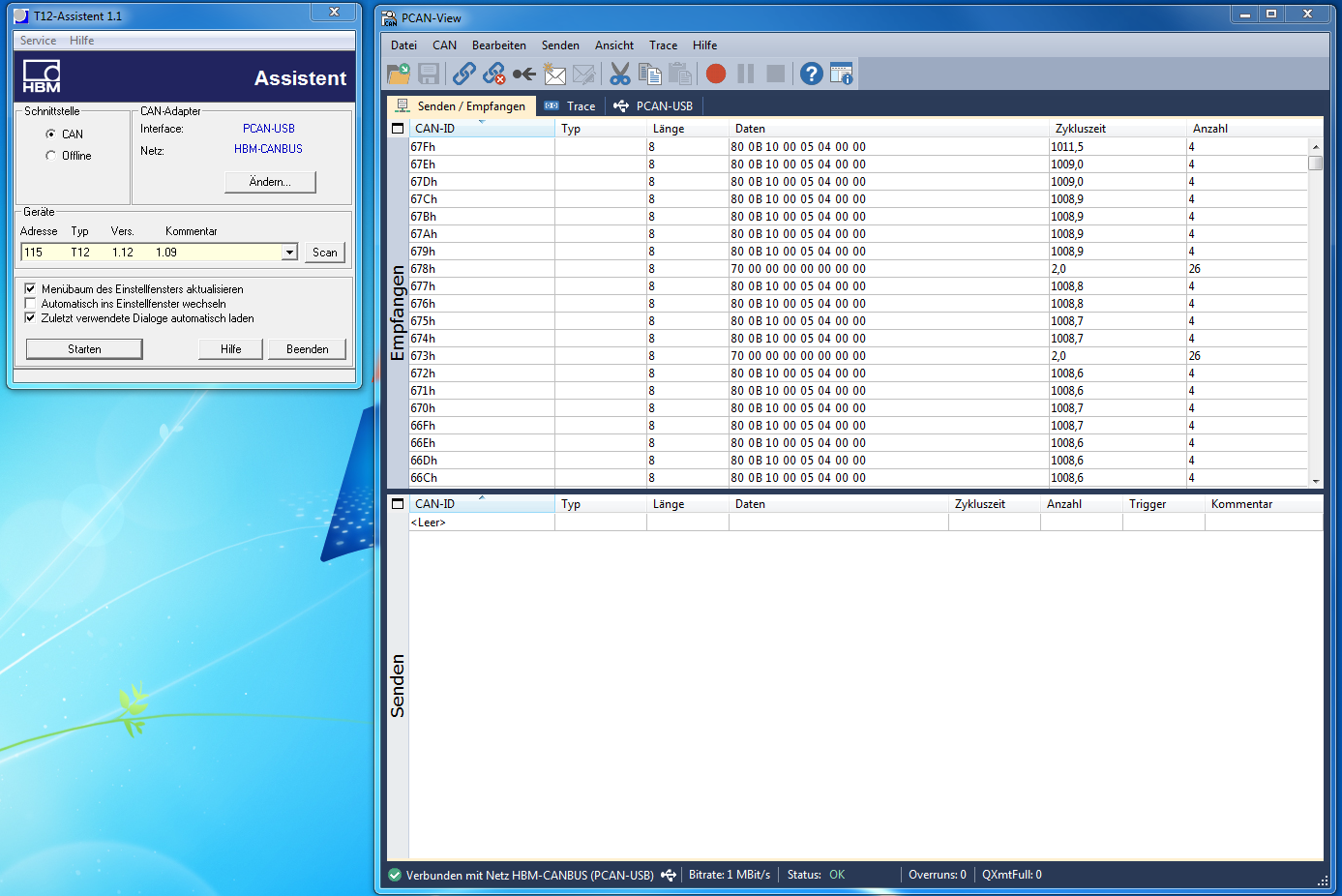Create a new transmit message envelope icon
The width and height of the screenshot is (1342, 896).
[x=554, y=74]
